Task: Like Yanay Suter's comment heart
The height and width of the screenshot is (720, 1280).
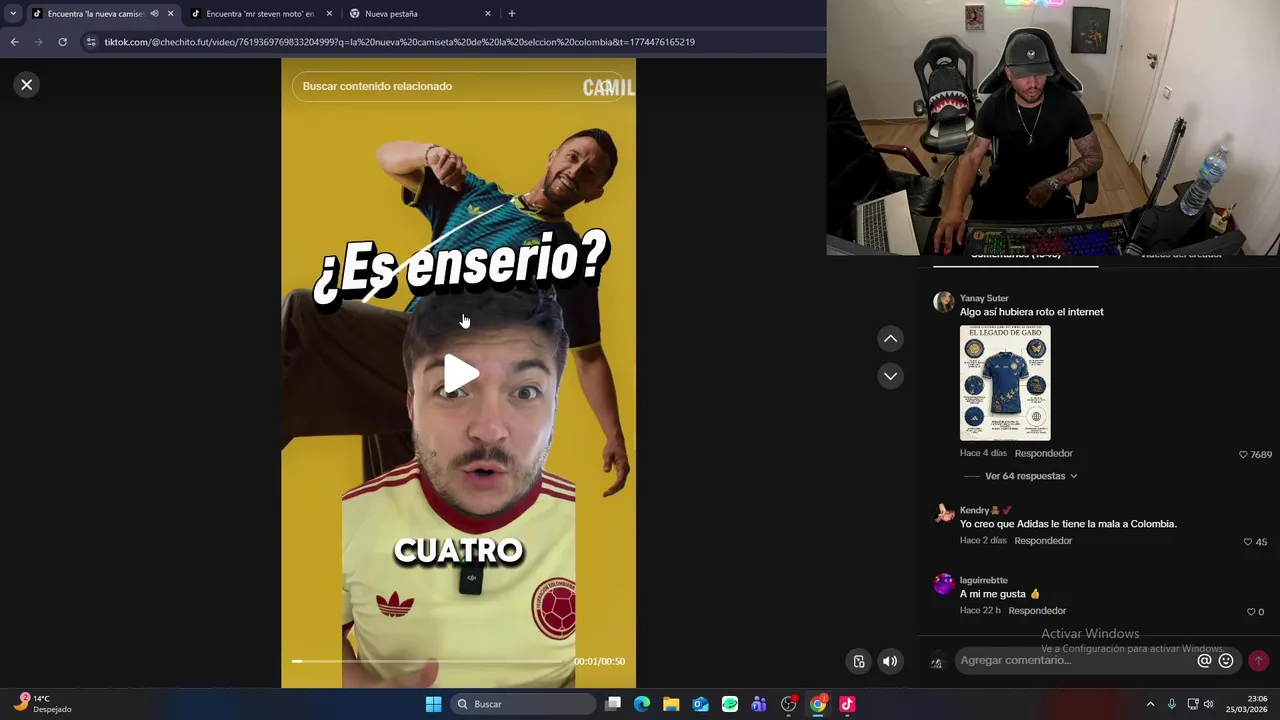Action: pos(1243,454)
